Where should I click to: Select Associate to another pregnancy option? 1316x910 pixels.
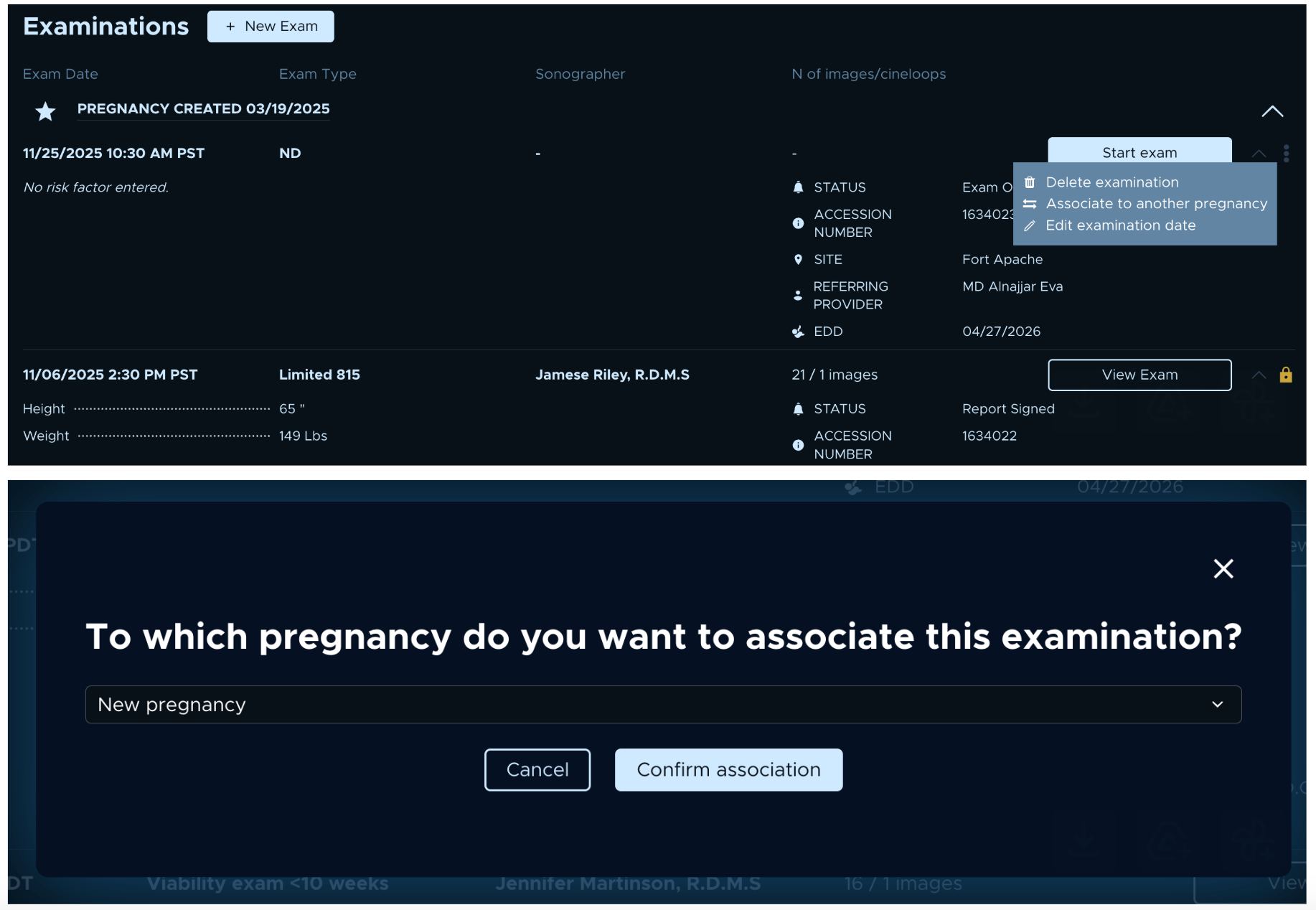1156,204
